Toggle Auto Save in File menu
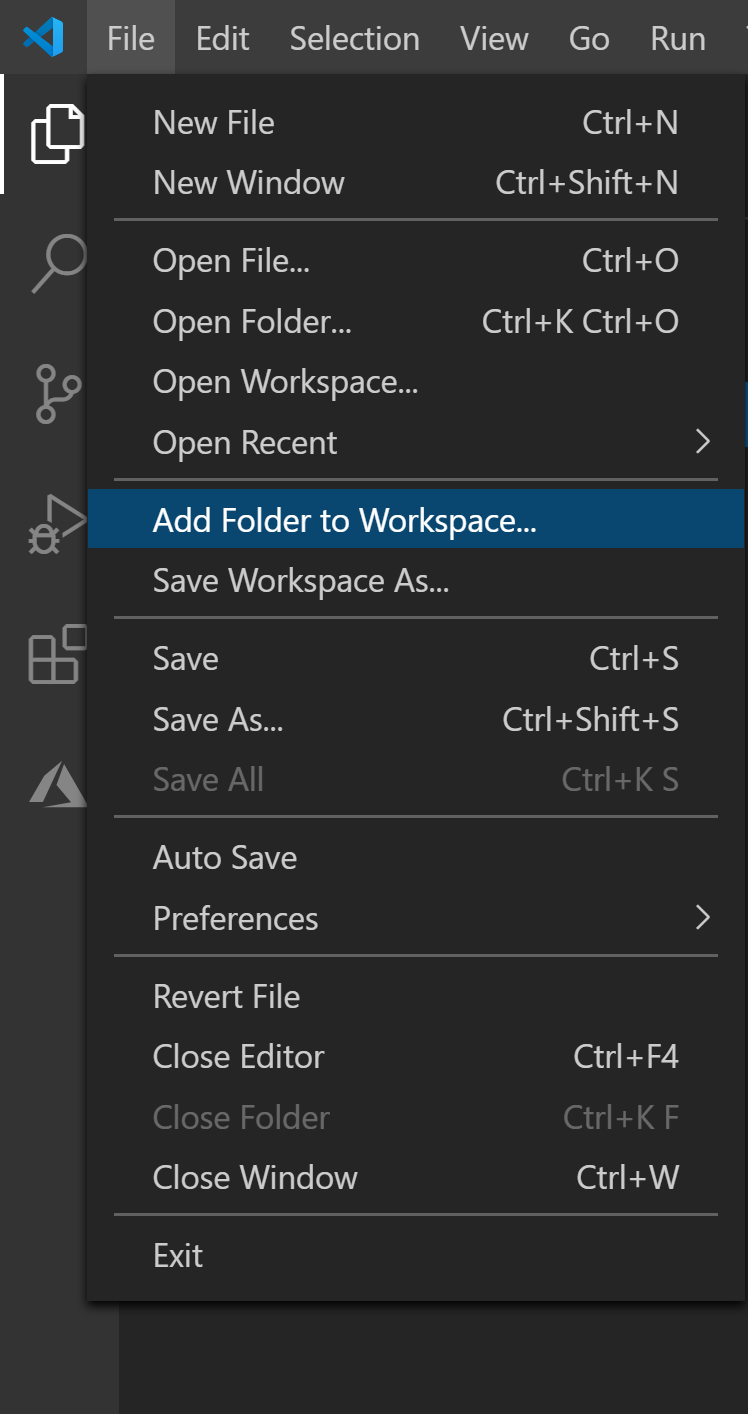 pyautogui.click(x=225, y=858)
